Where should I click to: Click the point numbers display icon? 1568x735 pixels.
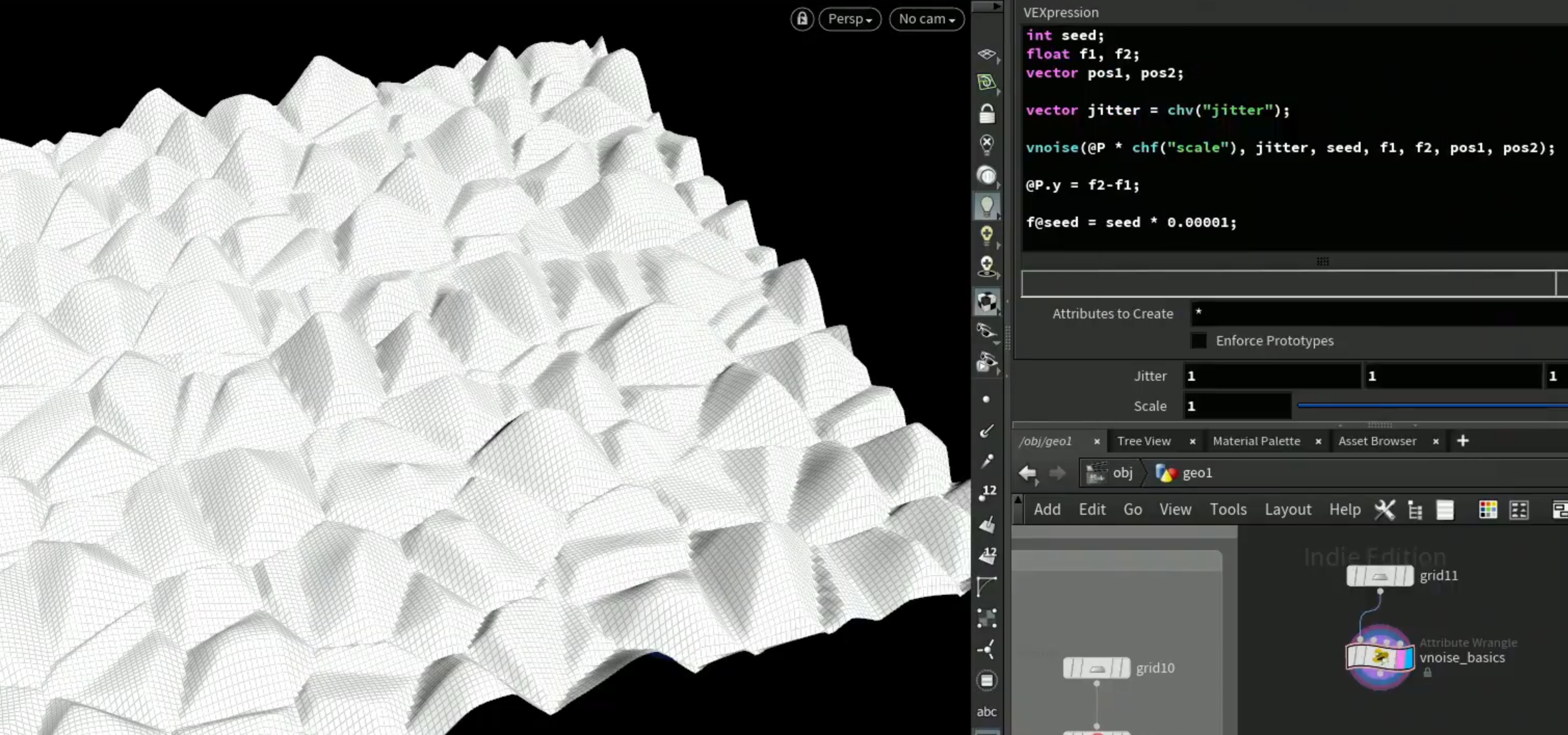coord(987,492)
